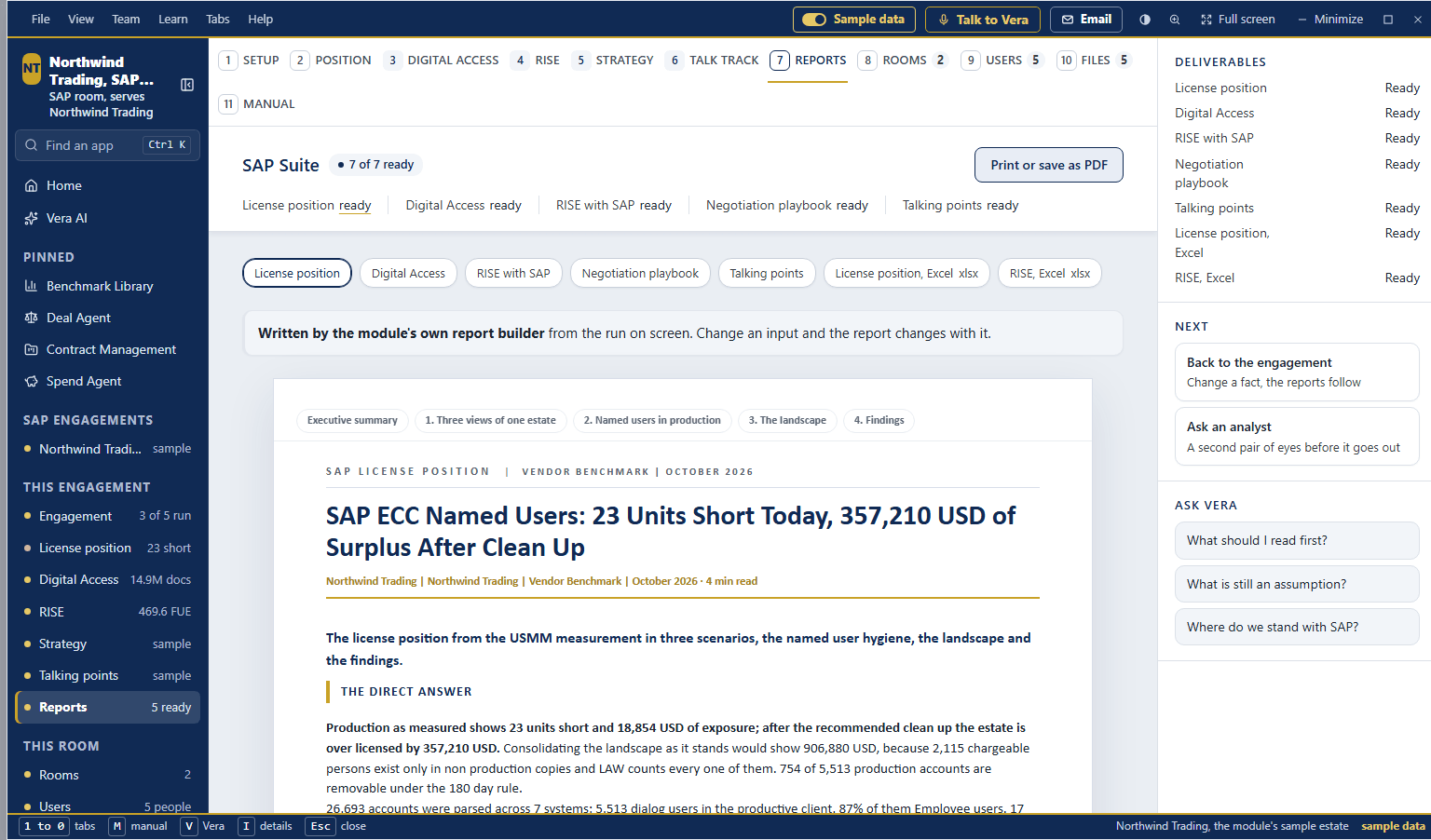1431x840 pixels.
Task: Open Vera AI sparkle icon
Action: point(32,218)
